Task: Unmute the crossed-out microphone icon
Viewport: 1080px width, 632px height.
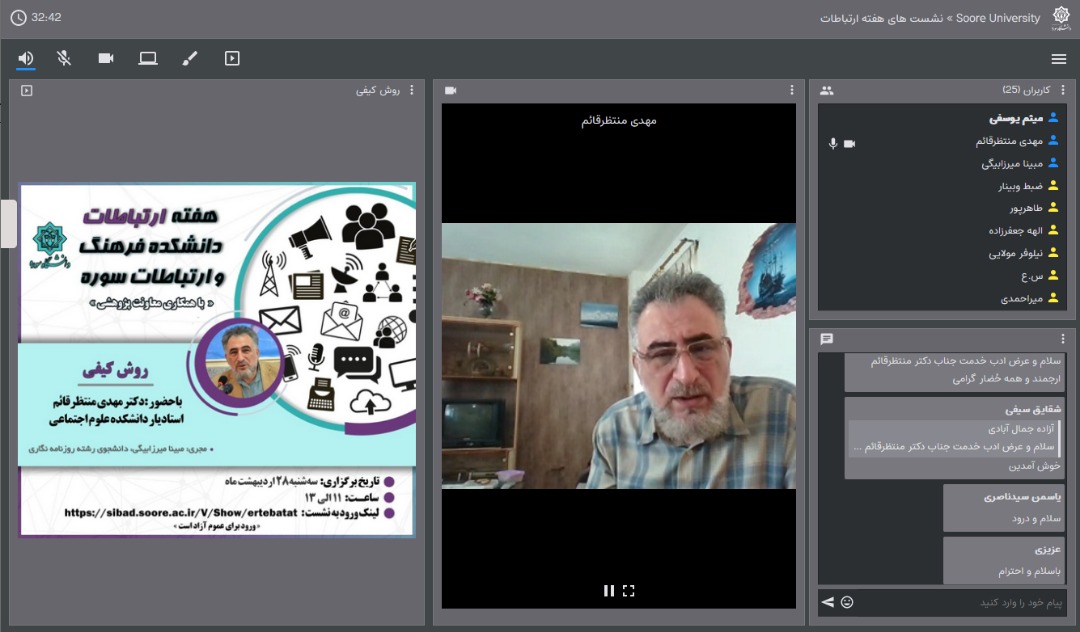Action: 64,59
